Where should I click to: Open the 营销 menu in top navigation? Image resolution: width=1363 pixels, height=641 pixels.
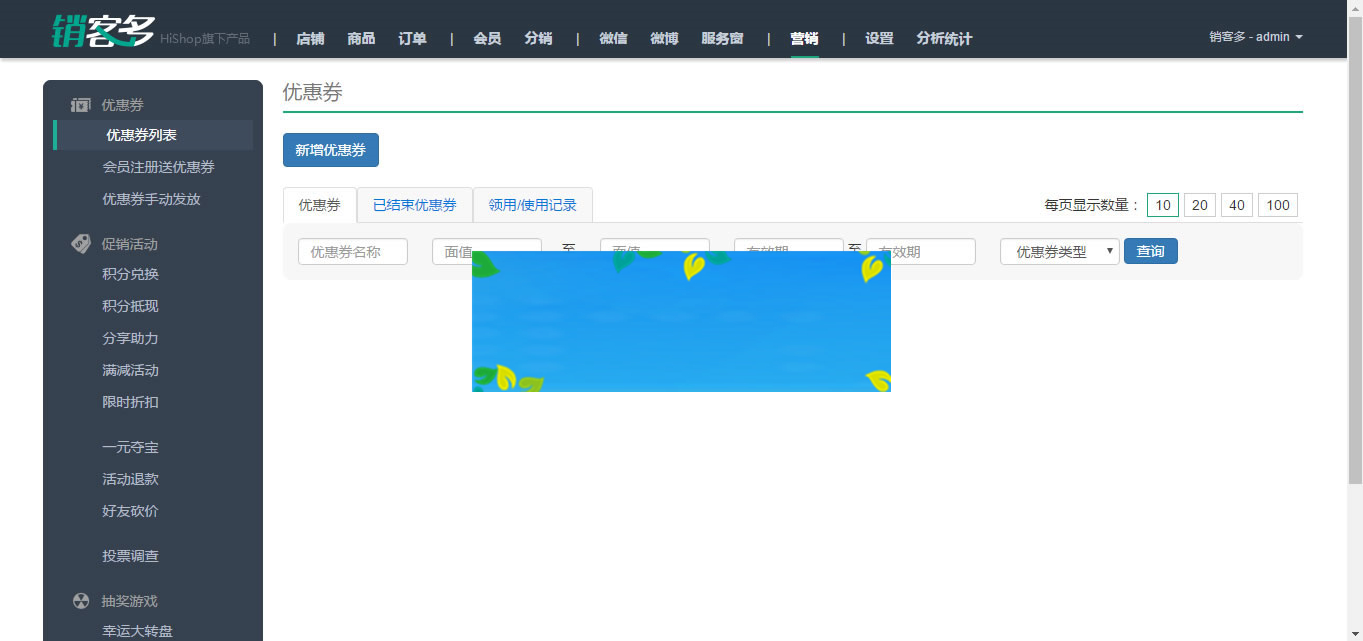[x=804, y=38]
